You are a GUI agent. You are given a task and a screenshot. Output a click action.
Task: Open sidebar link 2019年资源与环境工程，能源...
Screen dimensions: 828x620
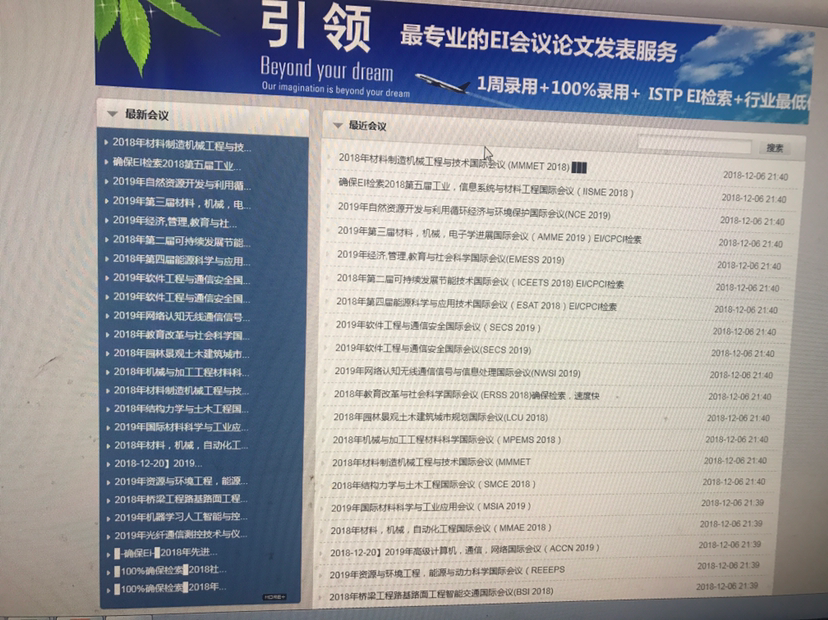click(x=181, y=482)
